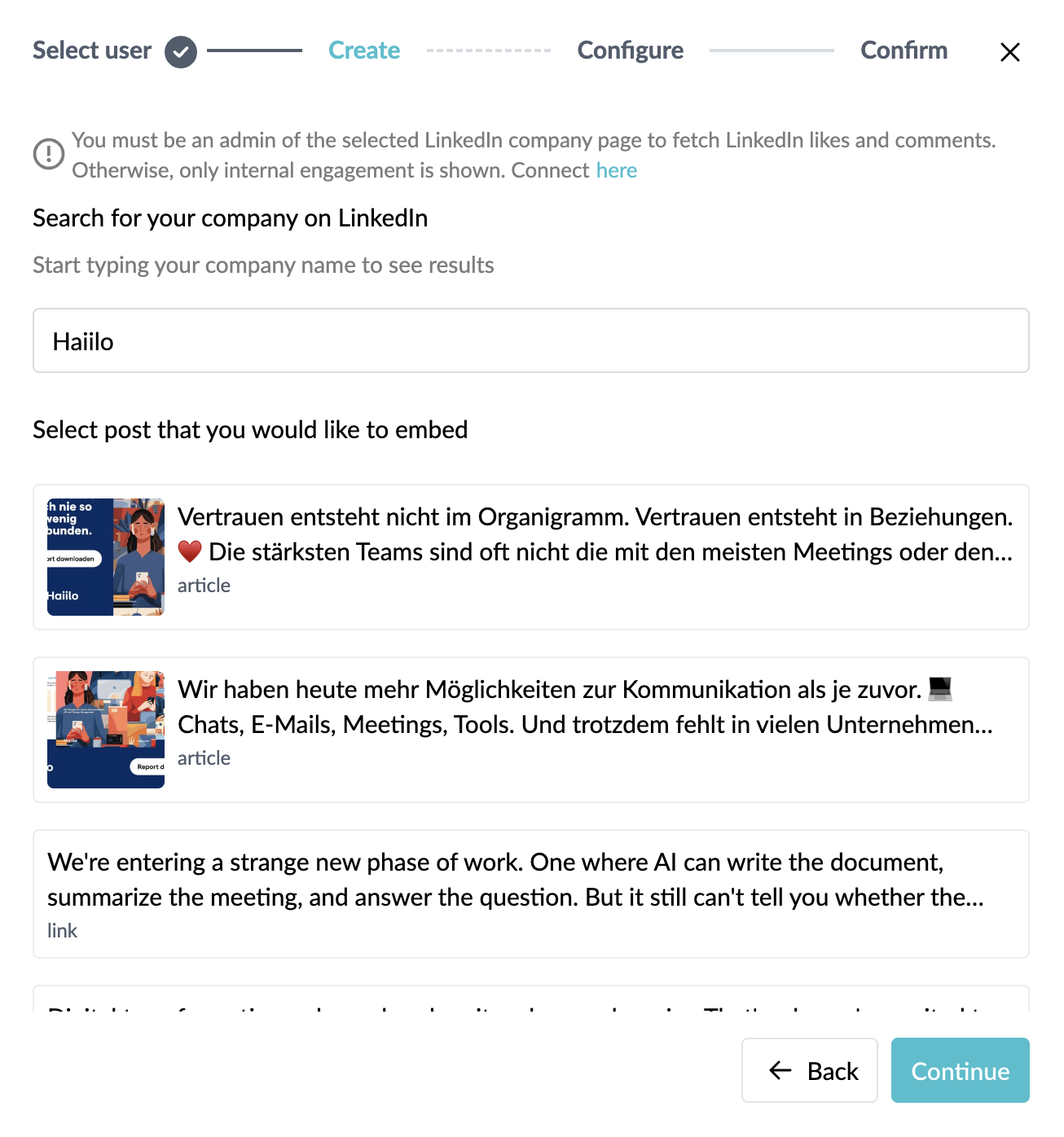Viewport: 1064px width, 1137px height.
Task: Switch to the Create step
Action: point(364,50)
